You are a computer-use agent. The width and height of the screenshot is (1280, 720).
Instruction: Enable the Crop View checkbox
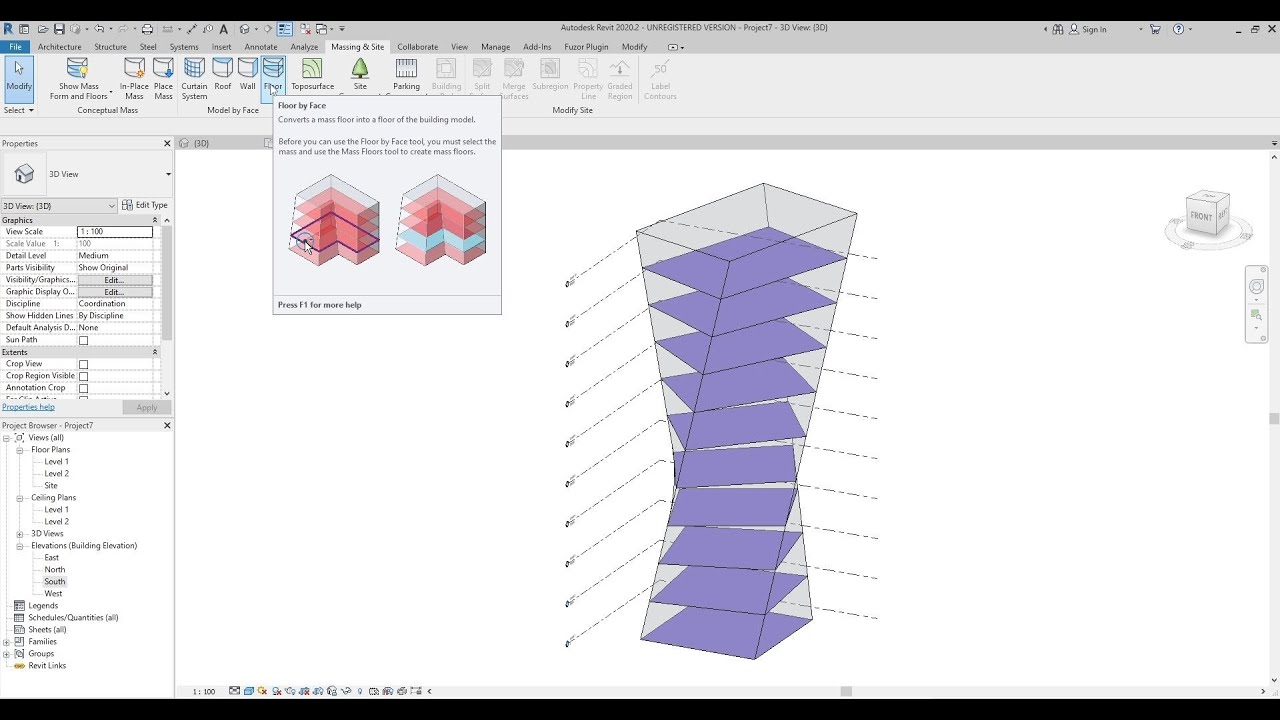[x=83, y=364]
